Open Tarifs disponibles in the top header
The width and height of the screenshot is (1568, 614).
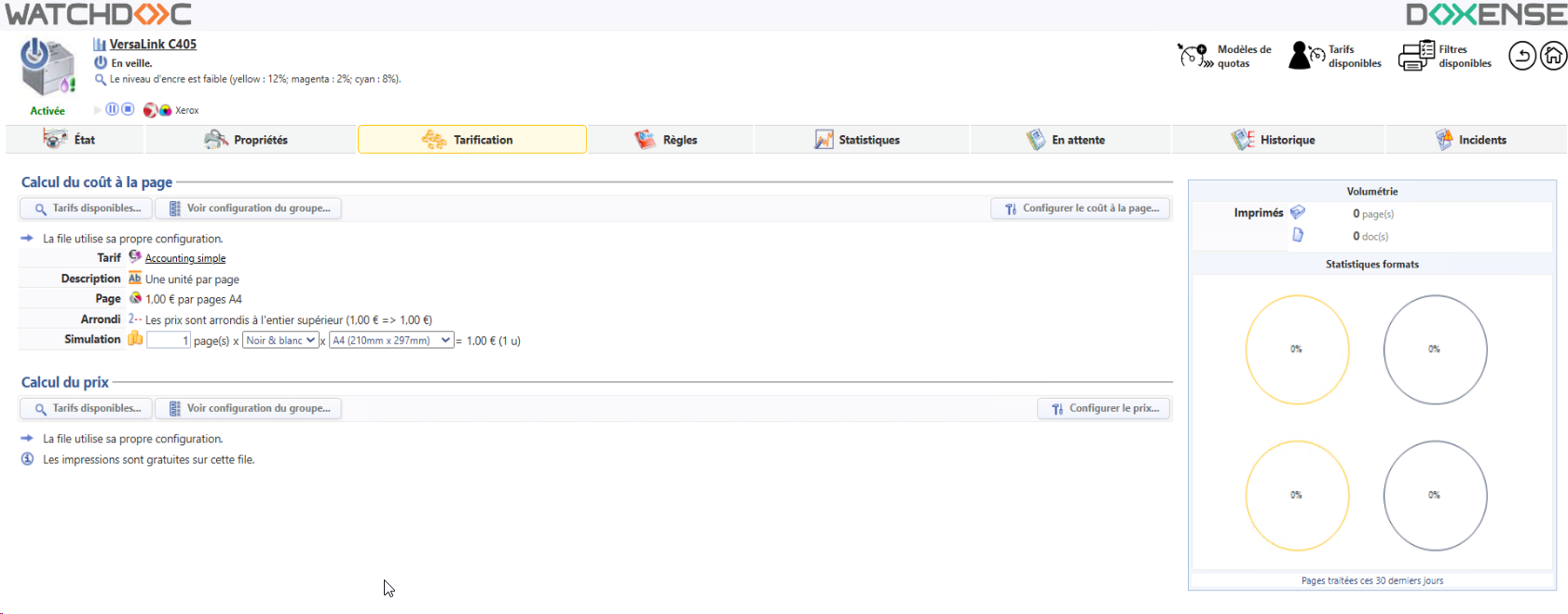(1335, 56)
